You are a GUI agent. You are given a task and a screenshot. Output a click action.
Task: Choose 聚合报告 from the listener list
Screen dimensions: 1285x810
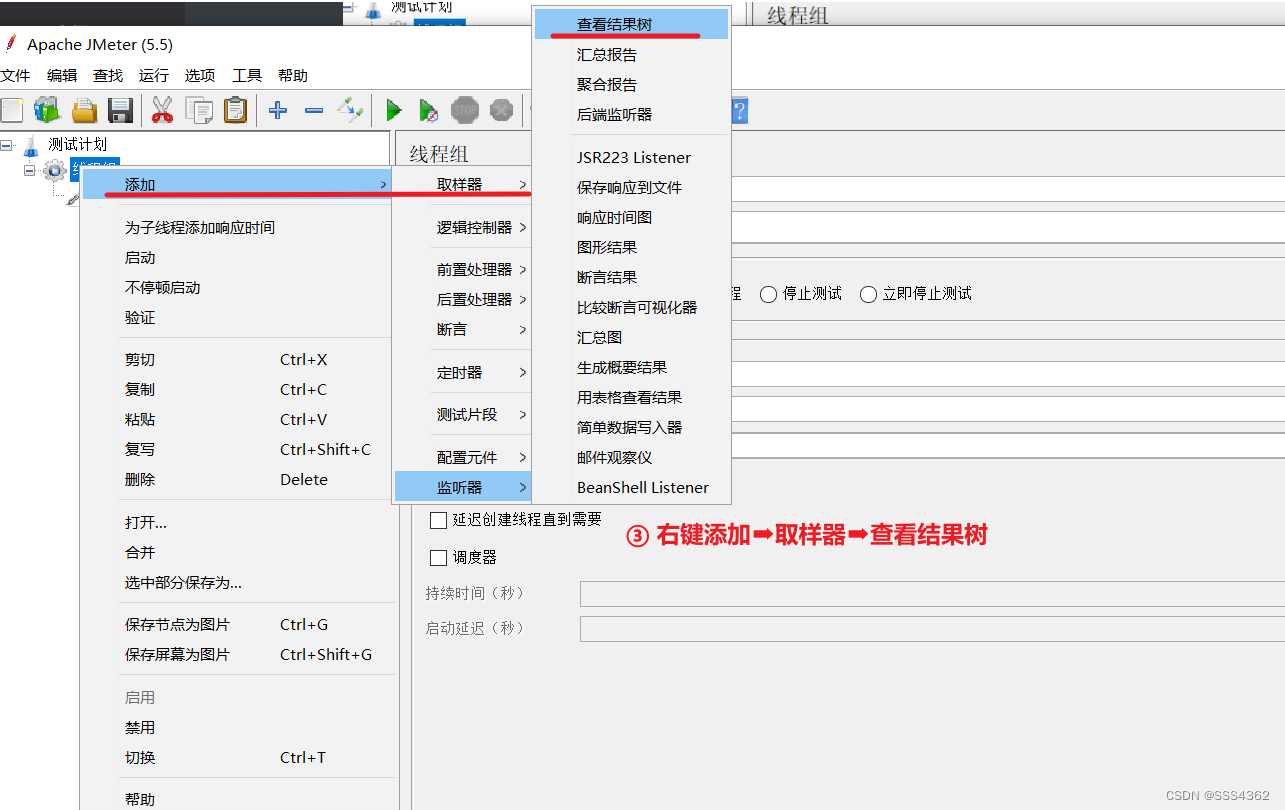[x=631, y=85]
